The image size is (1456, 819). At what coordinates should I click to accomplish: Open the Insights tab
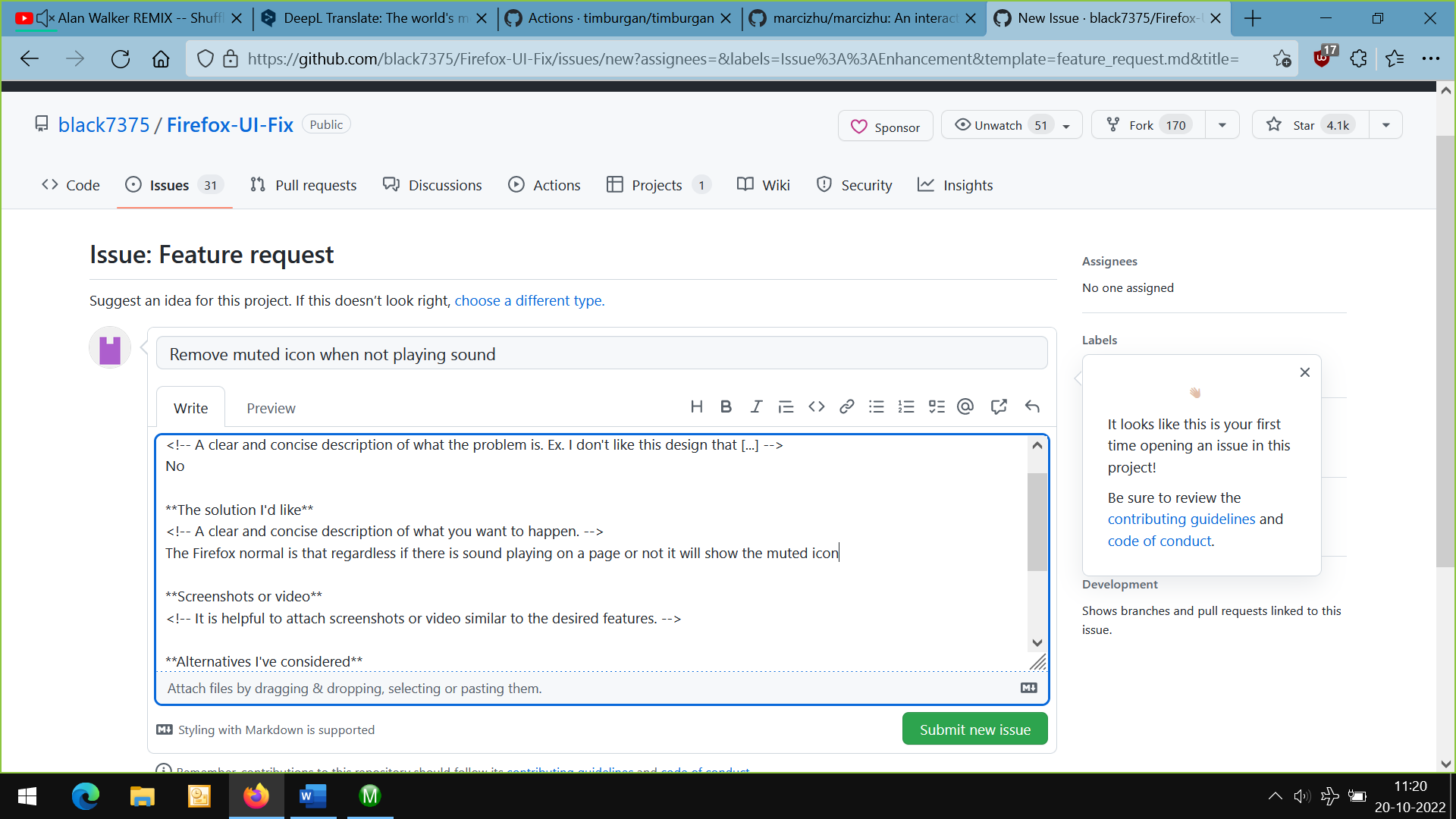[x=955, y=185]
